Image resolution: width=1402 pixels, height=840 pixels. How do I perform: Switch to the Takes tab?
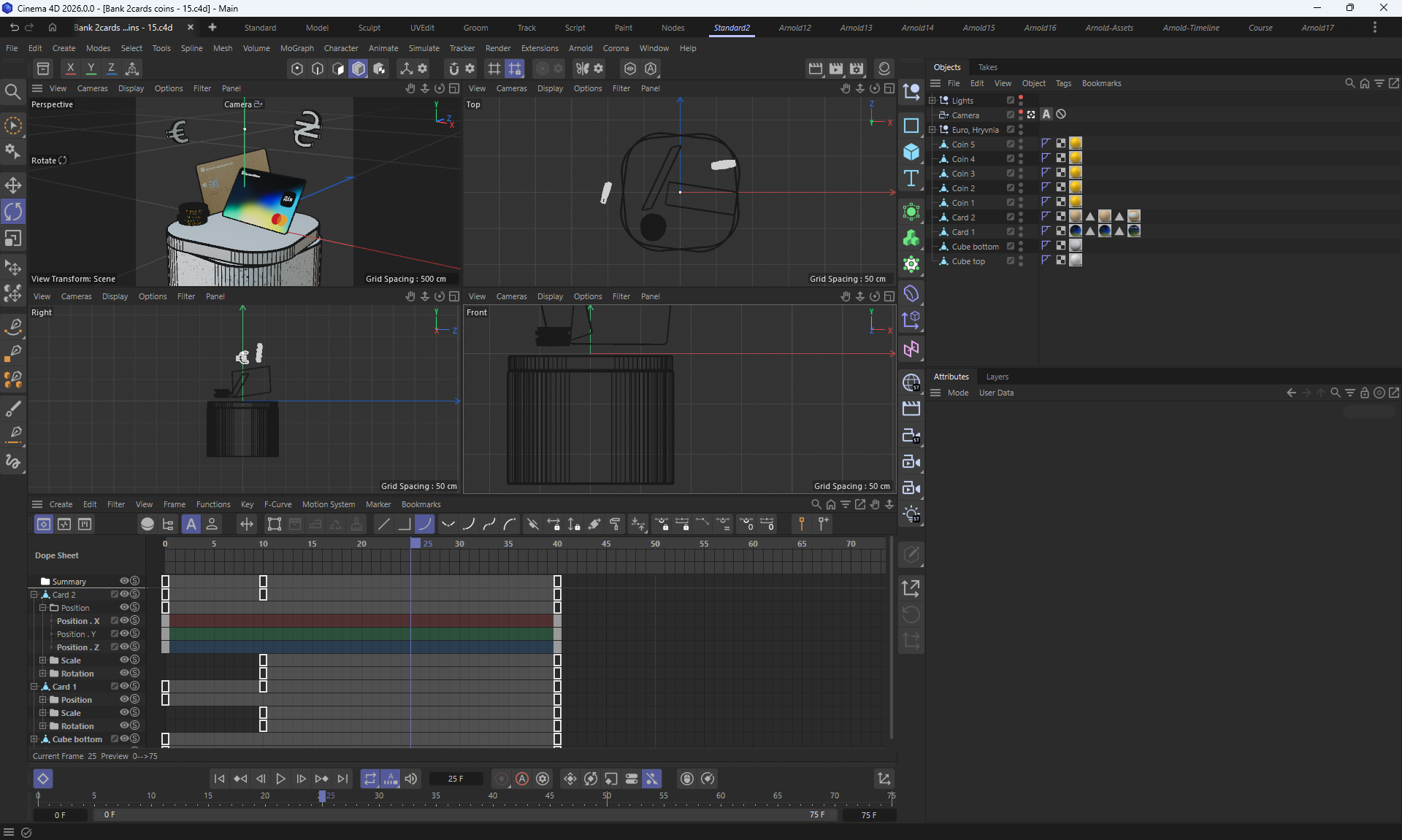pos(987,67)
